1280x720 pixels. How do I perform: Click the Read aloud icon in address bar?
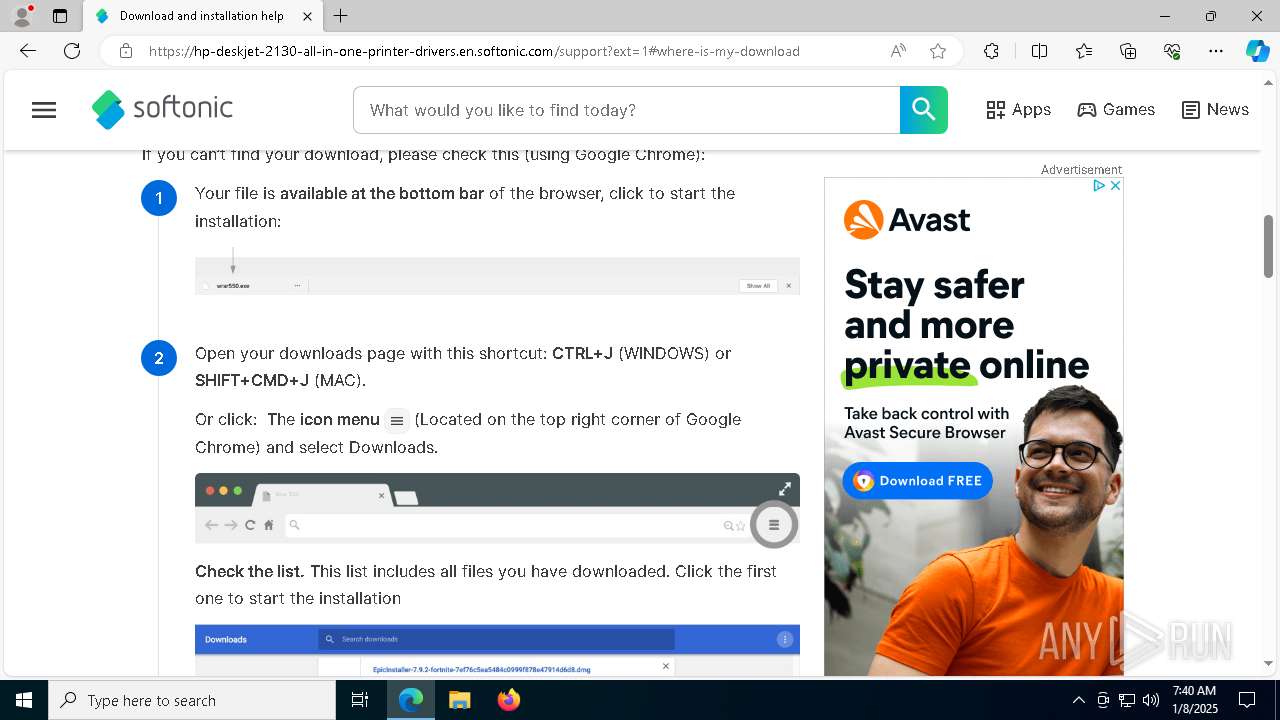point(898,51)
